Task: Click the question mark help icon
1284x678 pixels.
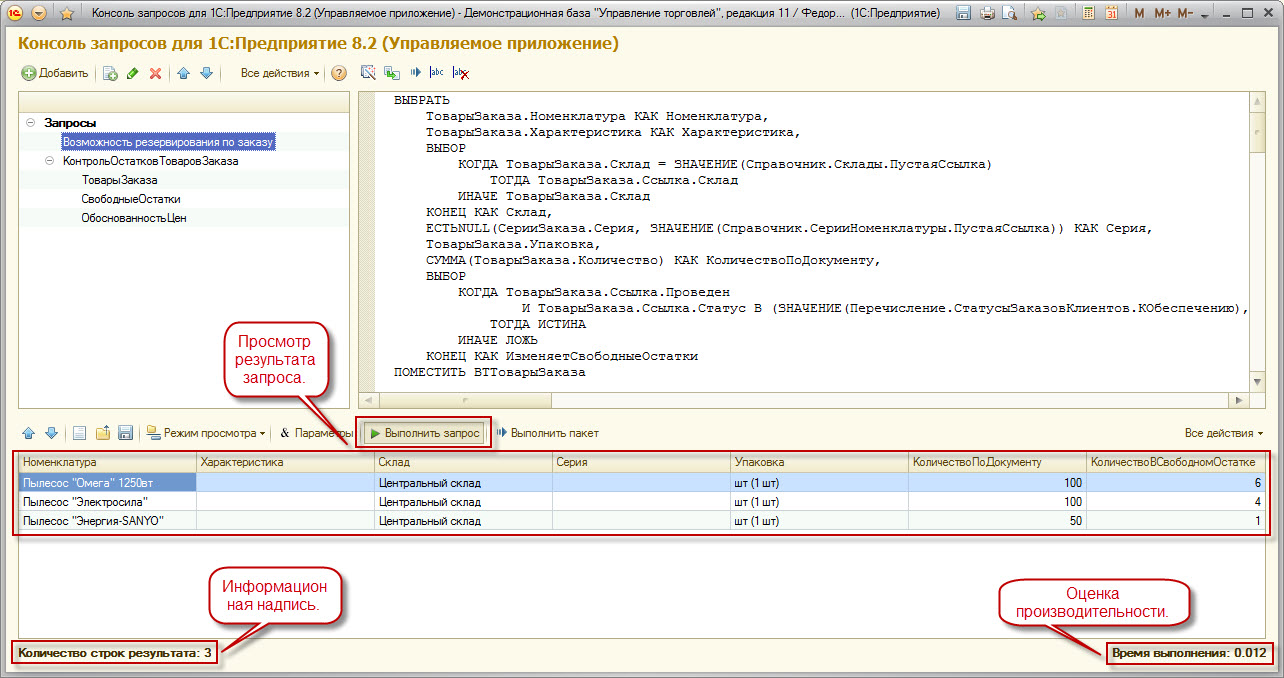Action: 339,73
